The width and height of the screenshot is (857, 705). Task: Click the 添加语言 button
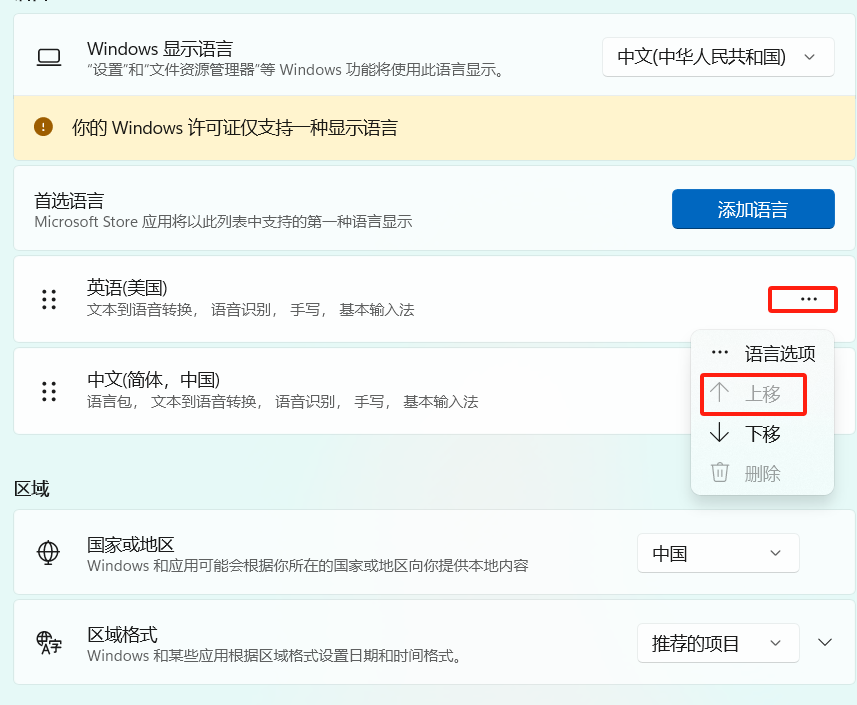753,209
